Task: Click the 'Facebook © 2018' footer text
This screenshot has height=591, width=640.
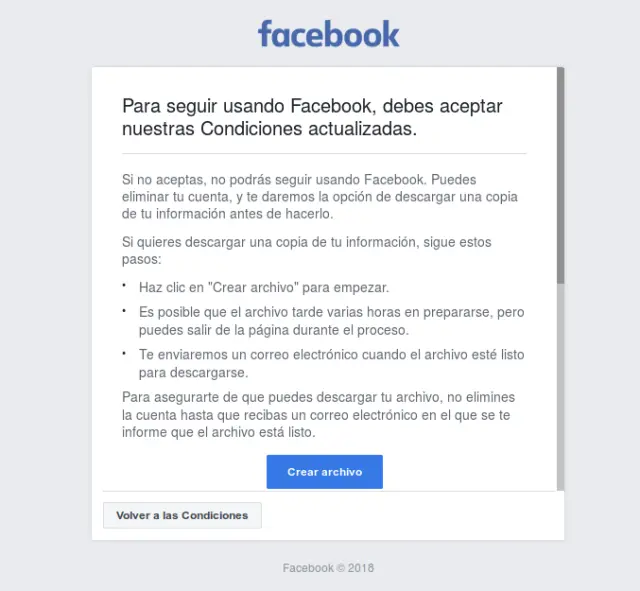Action: (328, 568)
